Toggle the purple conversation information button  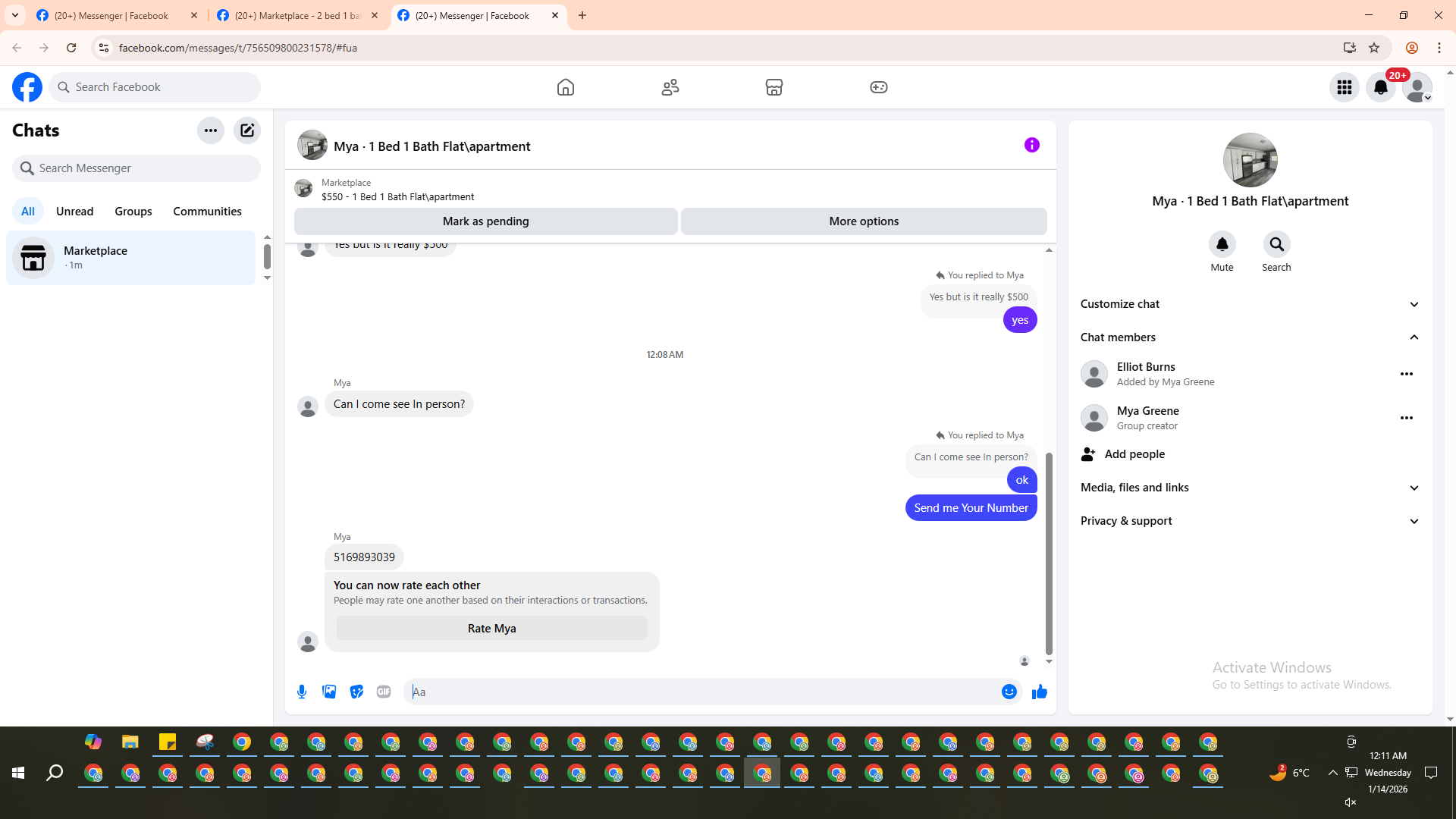click(x=1031, y=145)
